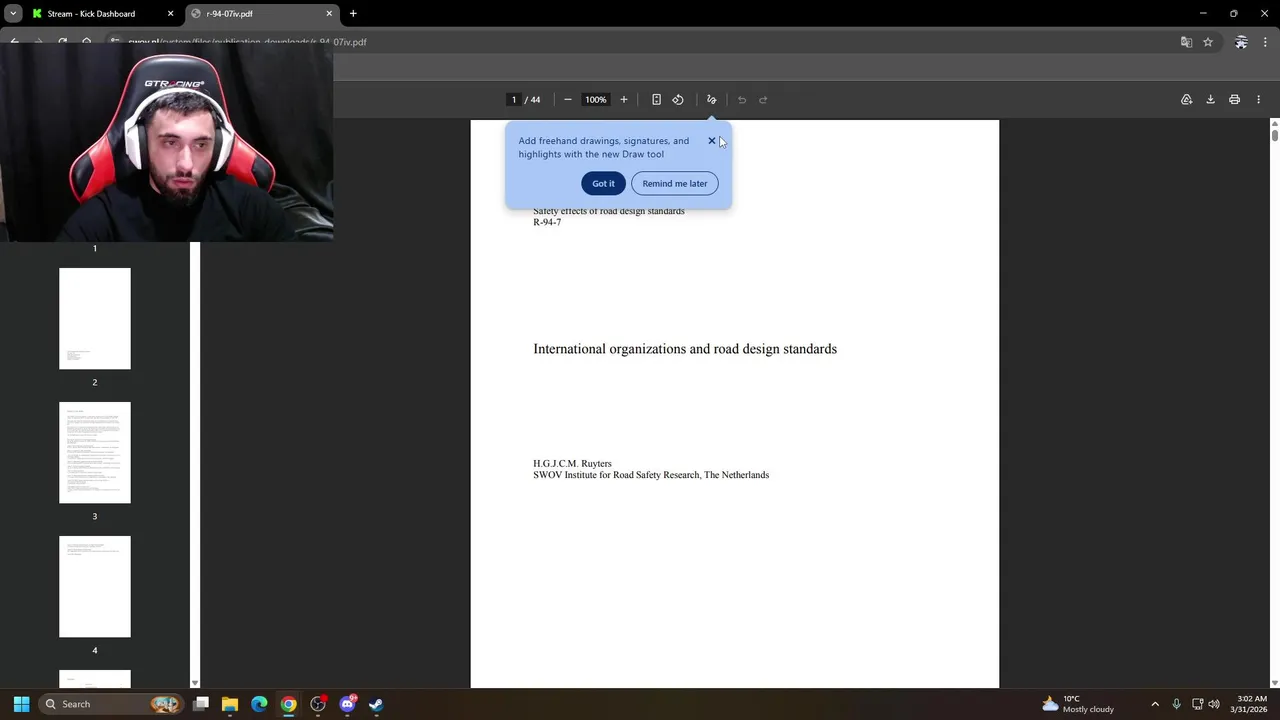
Task: Toggle fit to page icon
Action: tap(656, 100)
